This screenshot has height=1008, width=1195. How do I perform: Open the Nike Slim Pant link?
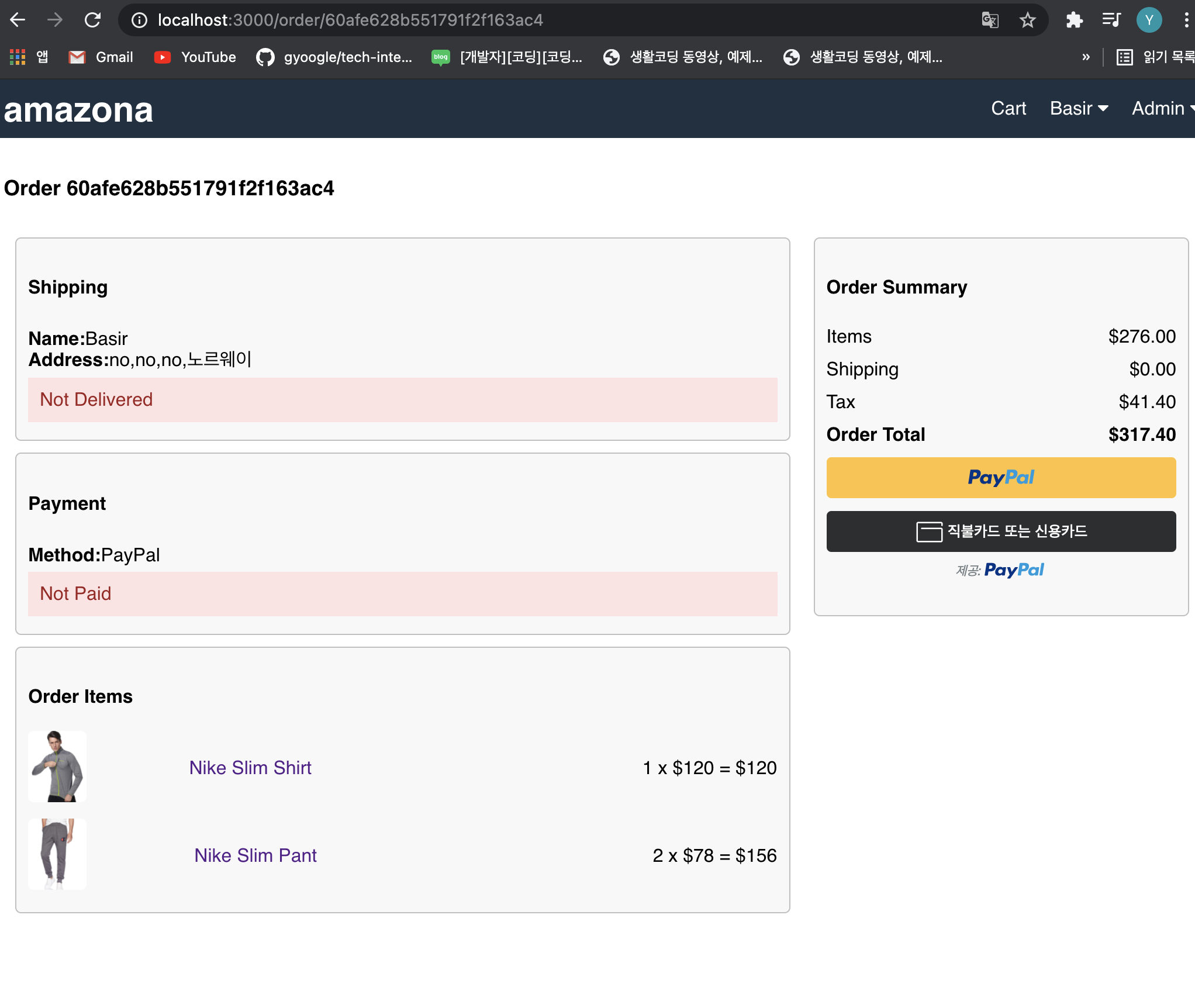tap(255, 855)
